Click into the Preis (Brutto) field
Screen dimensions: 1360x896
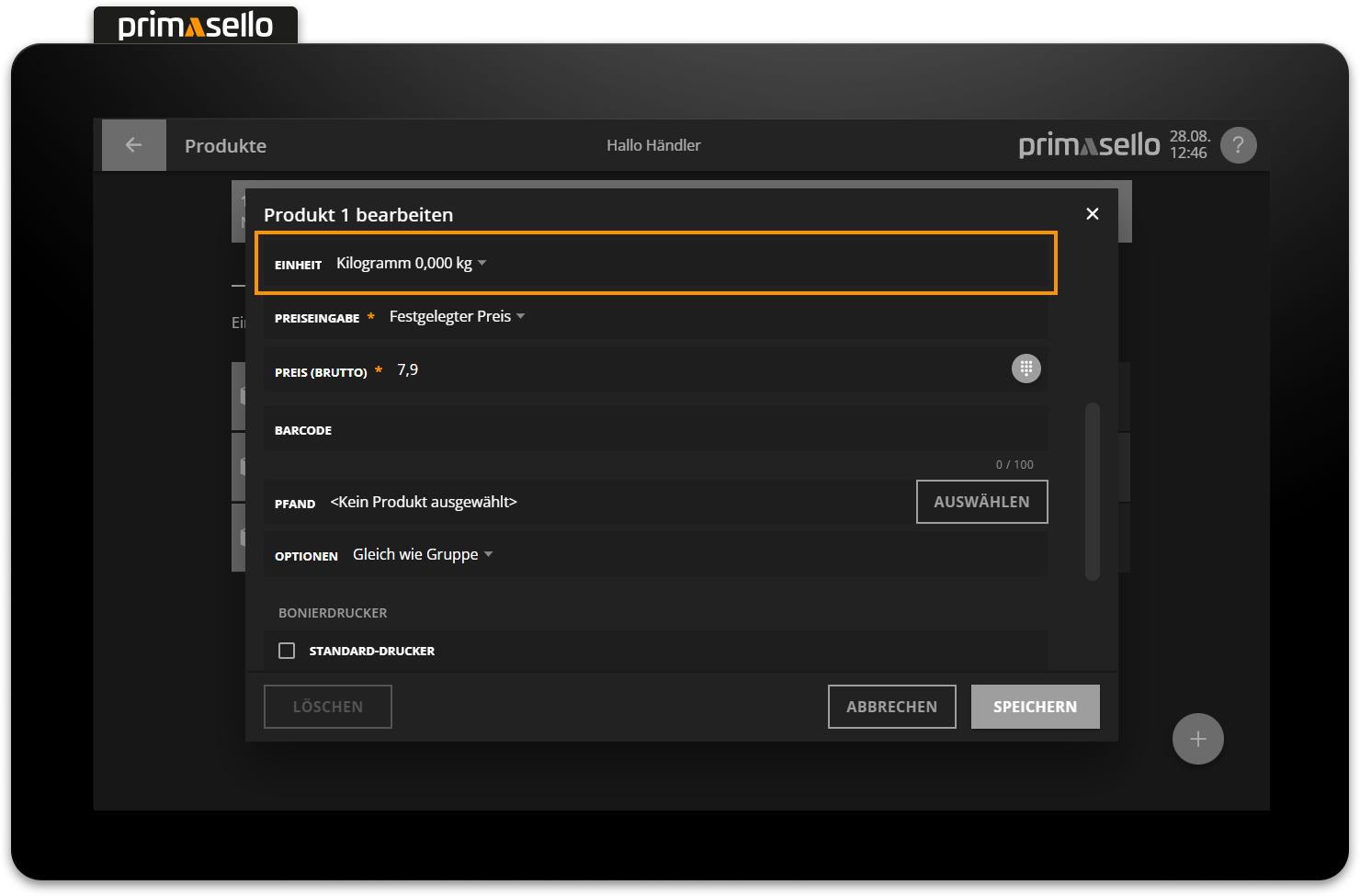pyautogui.click(x=698, y=370)
